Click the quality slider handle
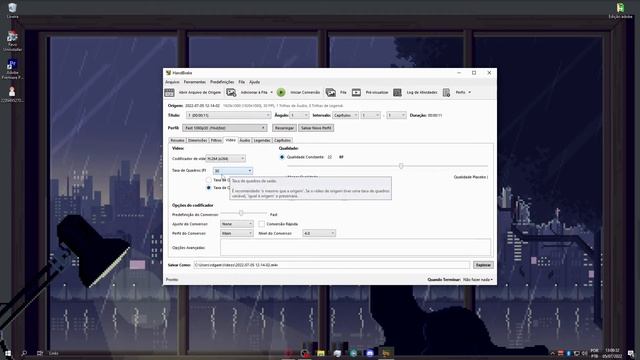 [x=401, y=166]
